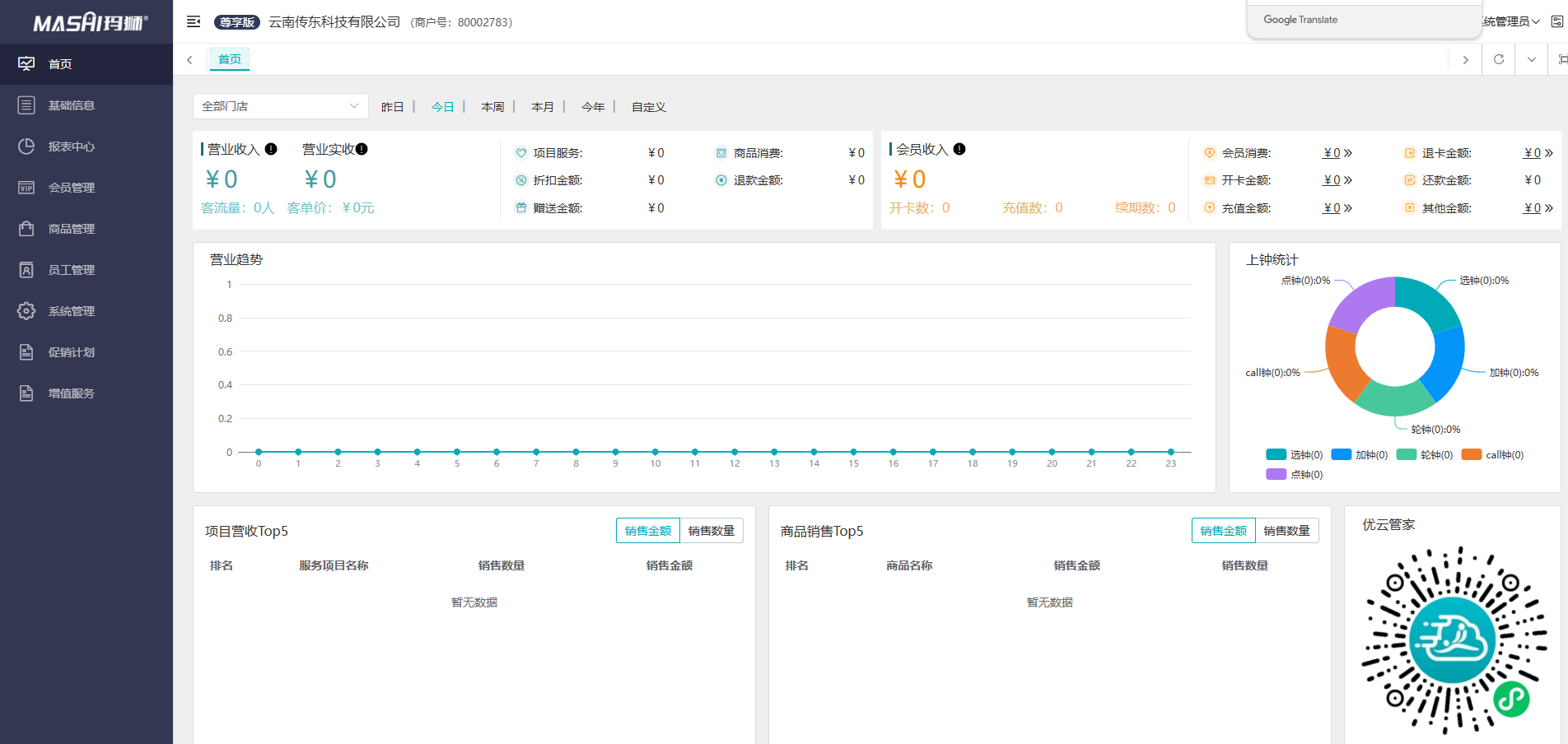
Task: Click the 增值服务 sidebar icon
Action: click(26, 393)
